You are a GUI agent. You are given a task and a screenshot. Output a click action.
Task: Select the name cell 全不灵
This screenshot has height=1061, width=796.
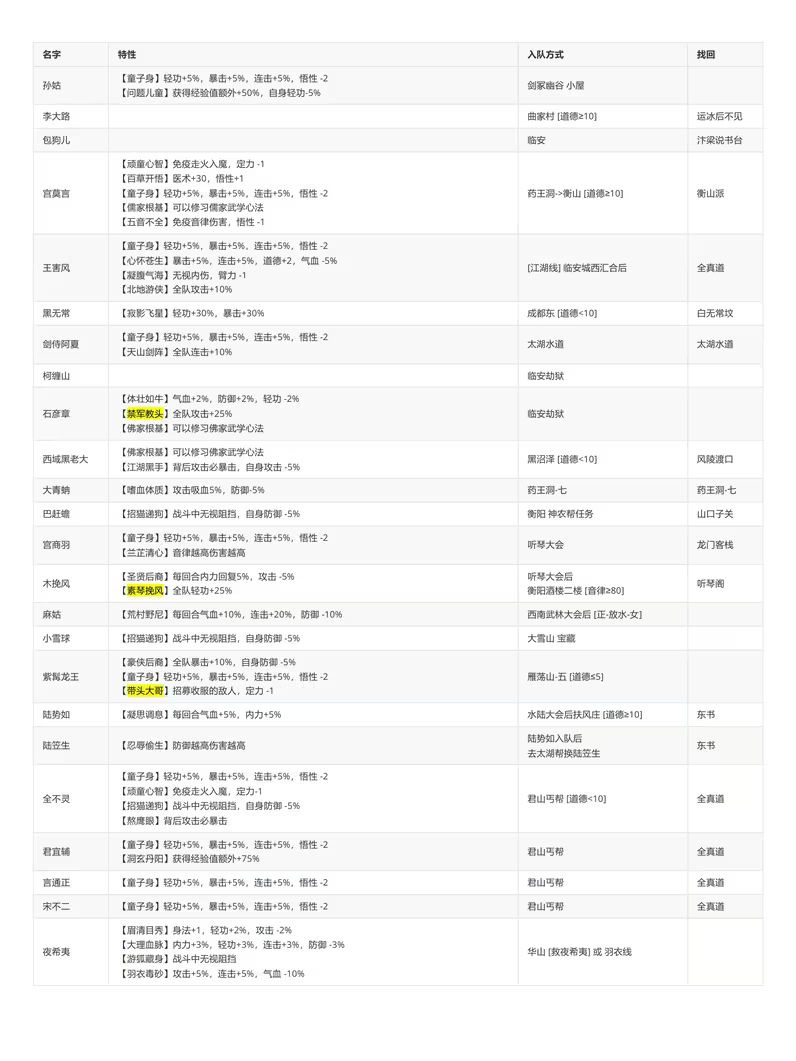click(x=56, y=799)
